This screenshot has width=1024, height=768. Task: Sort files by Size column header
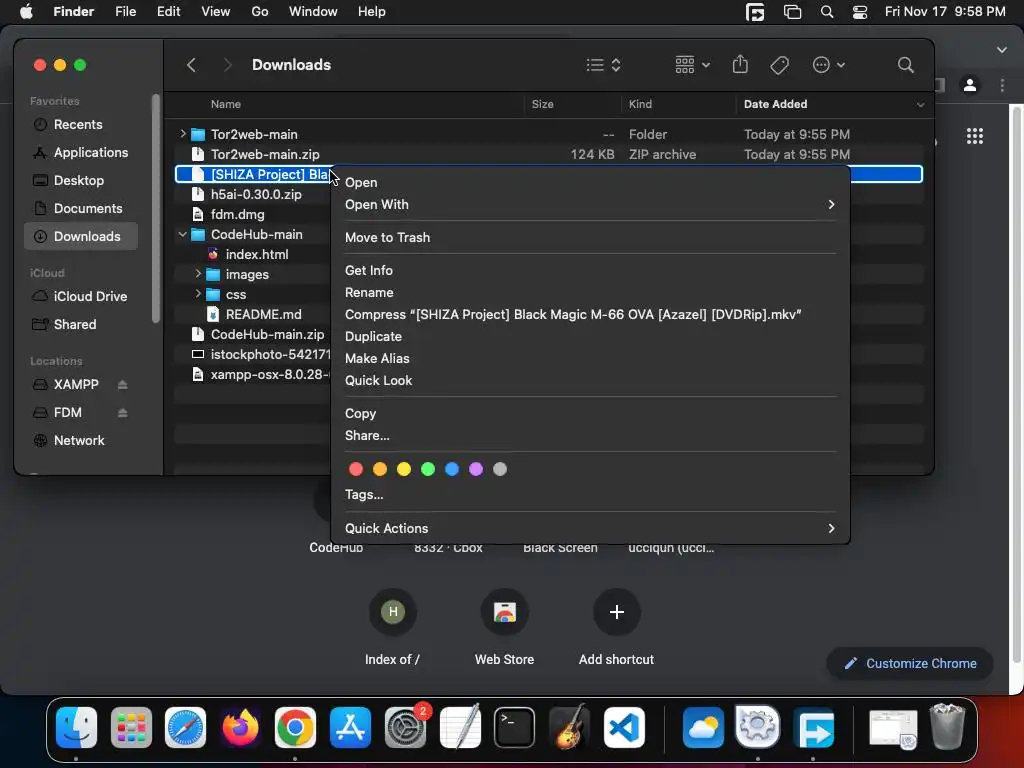pos(542,104)
